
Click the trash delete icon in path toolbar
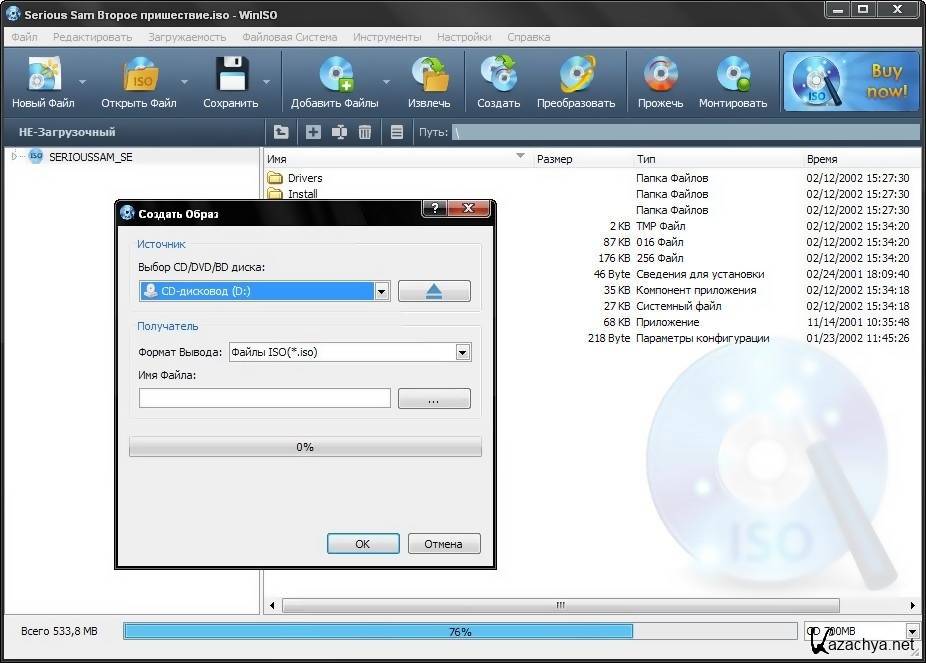click(x=365, y=132)
